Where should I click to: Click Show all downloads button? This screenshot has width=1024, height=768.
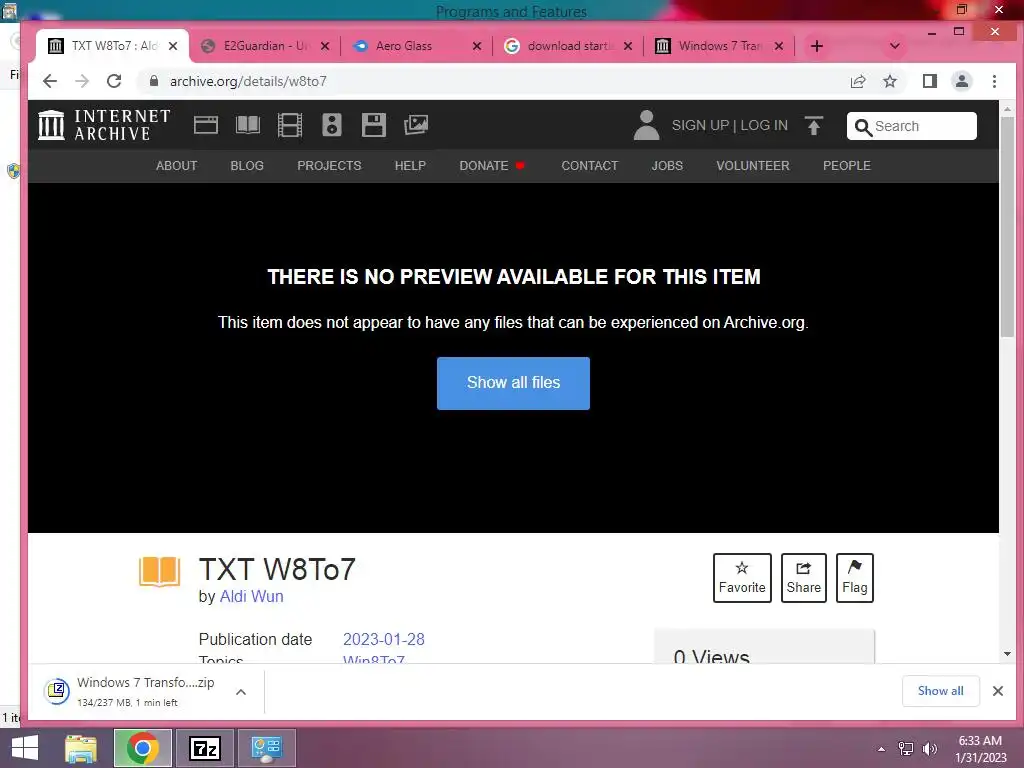[x=940, y=691]
